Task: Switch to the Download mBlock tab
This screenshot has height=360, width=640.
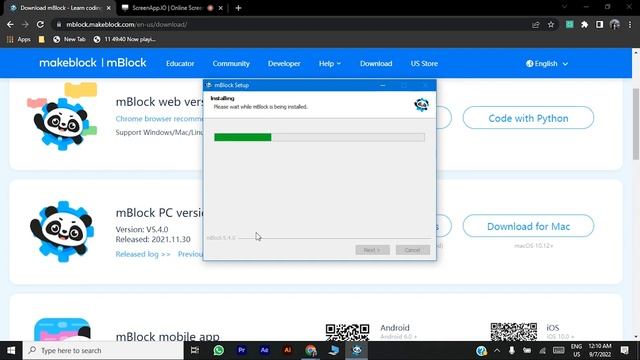Action: (x=60, y=8)
